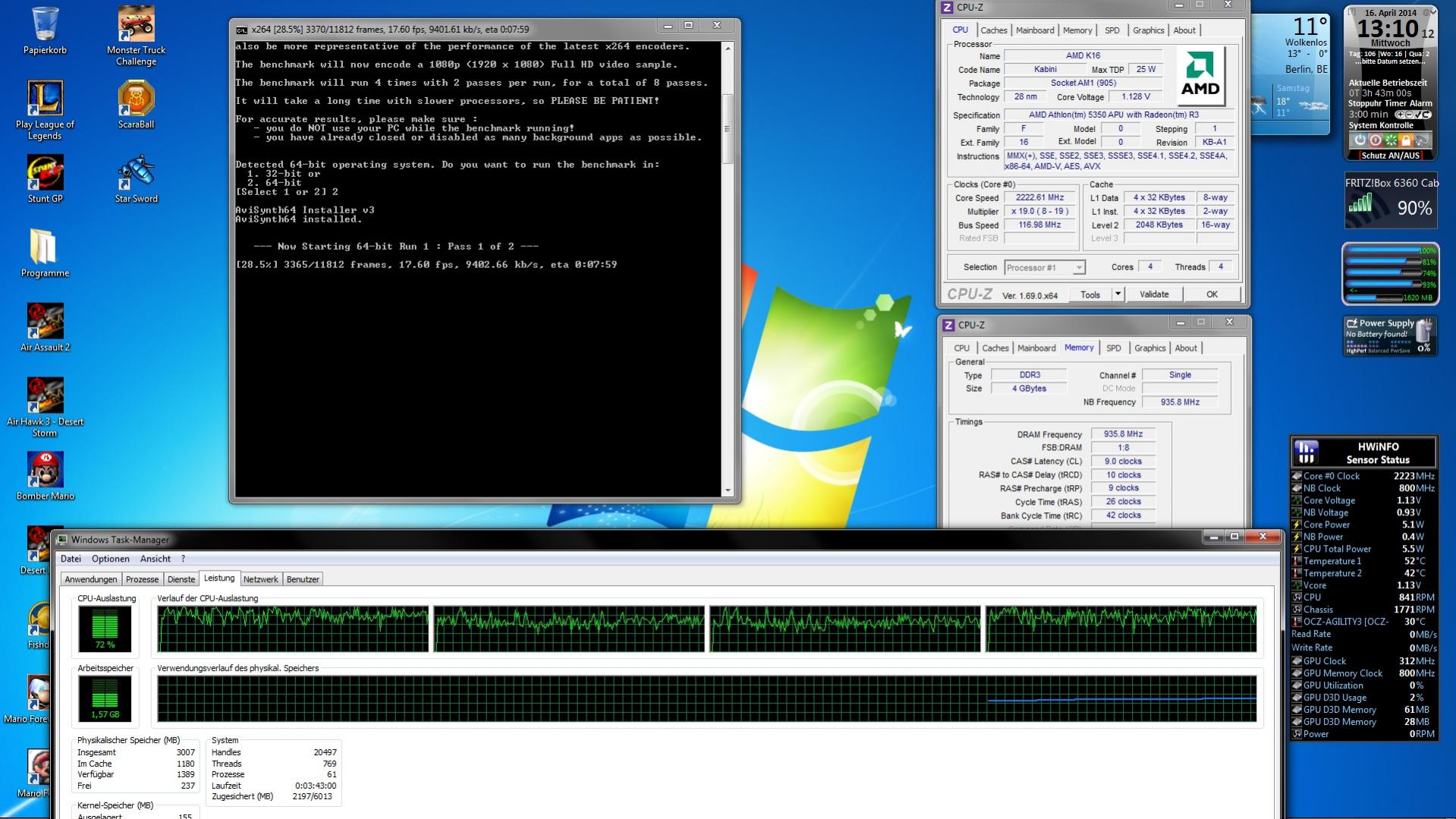Viewport: 1456px width, 819px height.
Task: Click the Core Speed field showing 2222.61 MHz
Action: pos(1039,197)
